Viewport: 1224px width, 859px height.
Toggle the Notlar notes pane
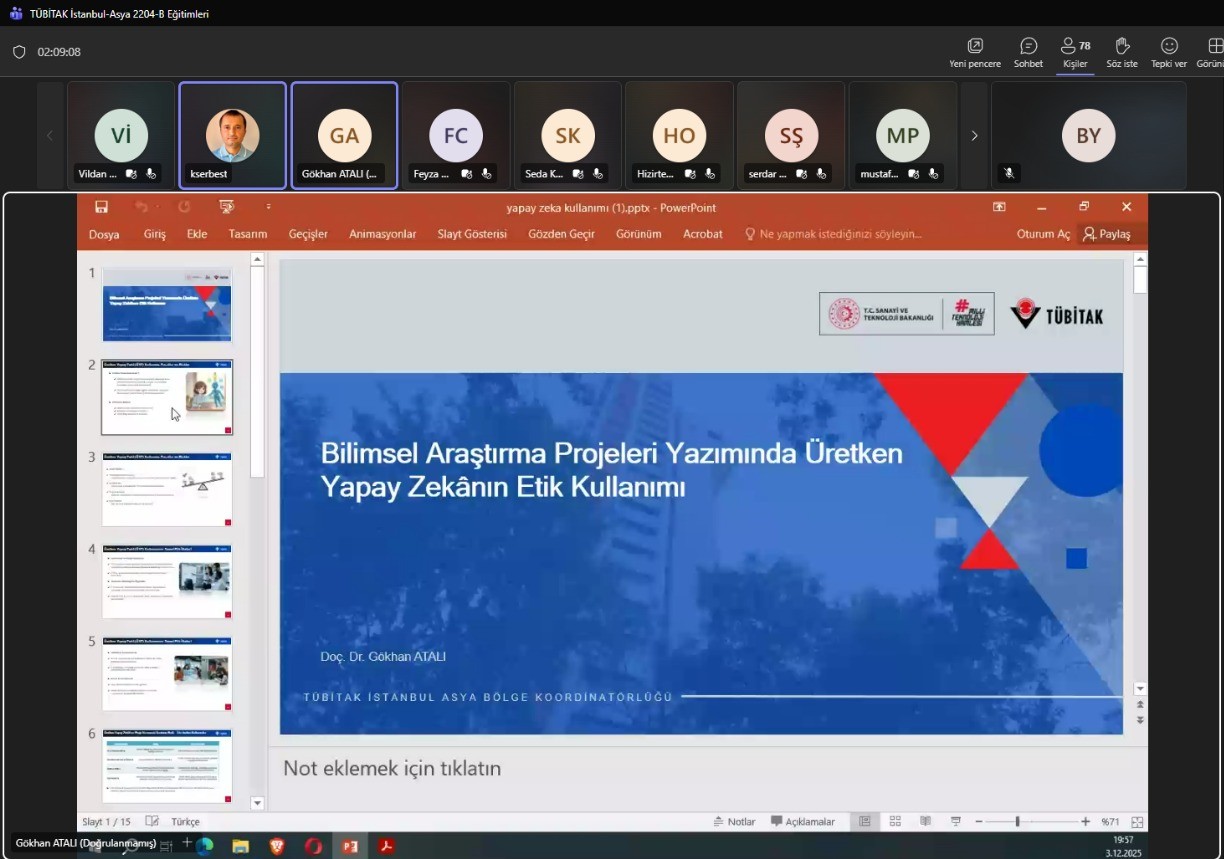tap(734, 821)
